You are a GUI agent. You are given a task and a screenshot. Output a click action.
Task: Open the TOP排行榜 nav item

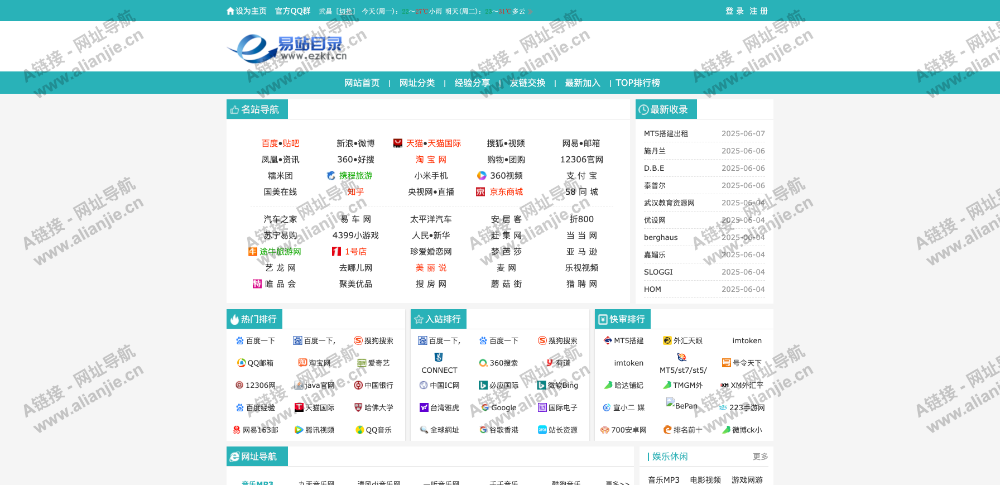coord(638,83)
